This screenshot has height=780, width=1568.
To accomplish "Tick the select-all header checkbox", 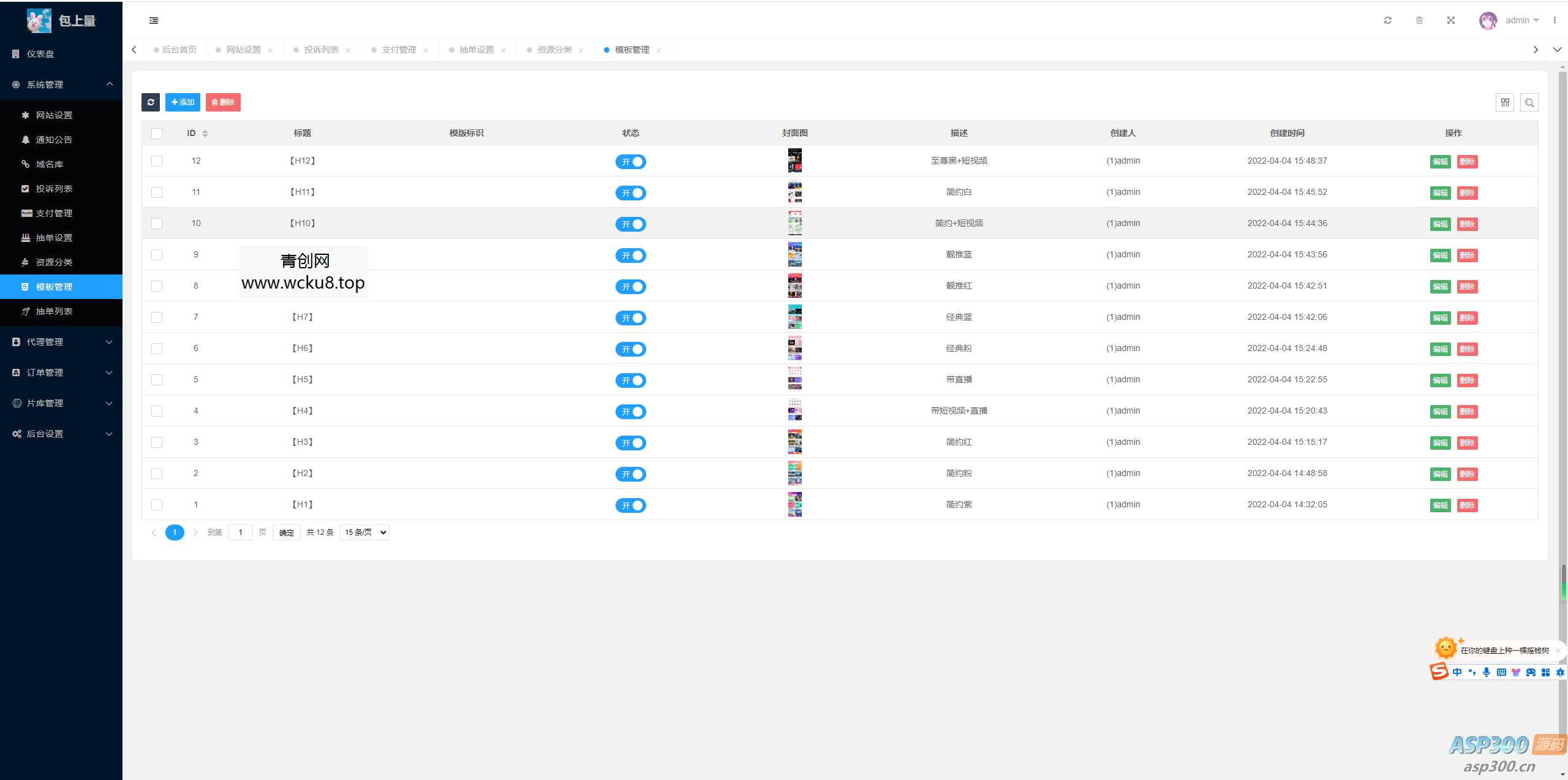I will pyautogui.click(x=157, y=133).
